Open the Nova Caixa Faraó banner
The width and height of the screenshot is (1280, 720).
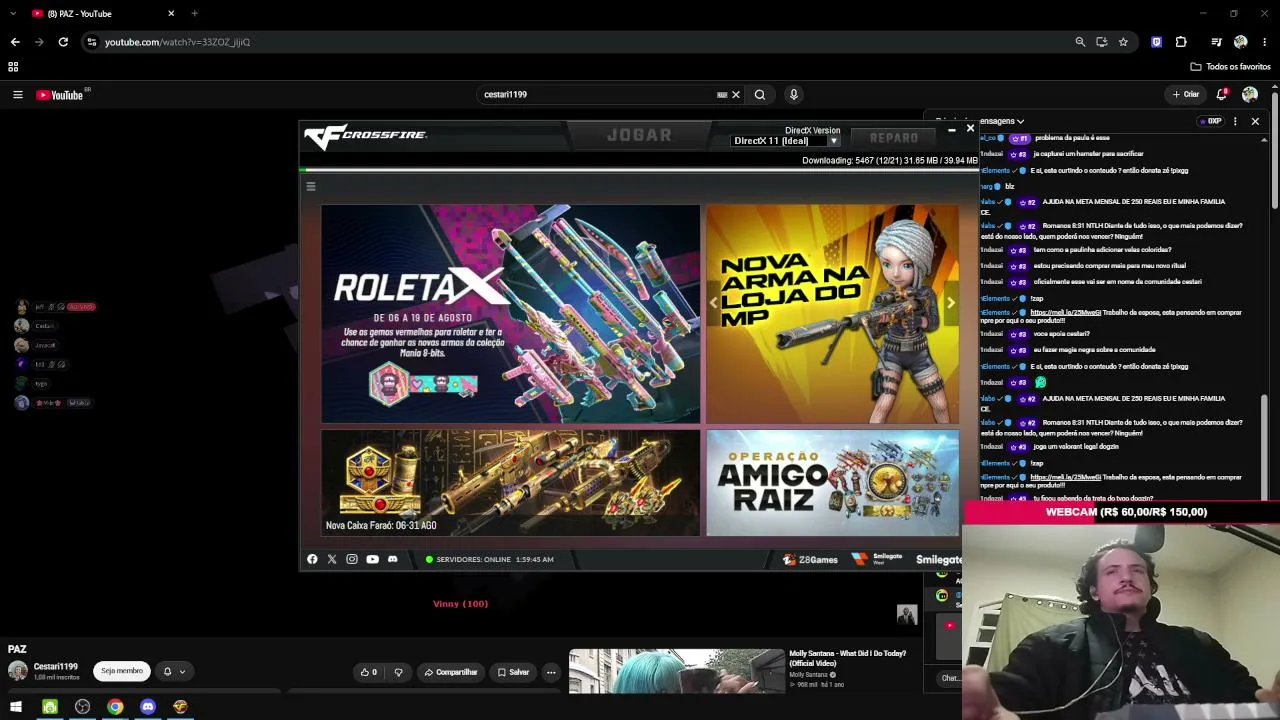tap(511, 483)
